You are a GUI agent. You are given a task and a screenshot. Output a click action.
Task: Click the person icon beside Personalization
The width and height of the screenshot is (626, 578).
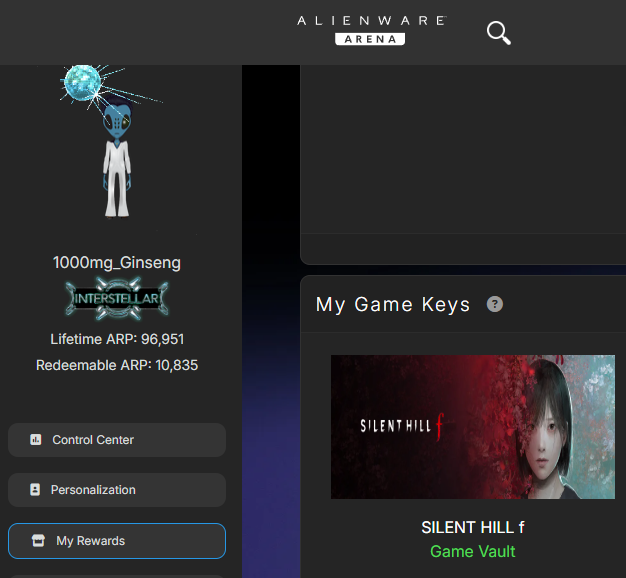(36, 490)
